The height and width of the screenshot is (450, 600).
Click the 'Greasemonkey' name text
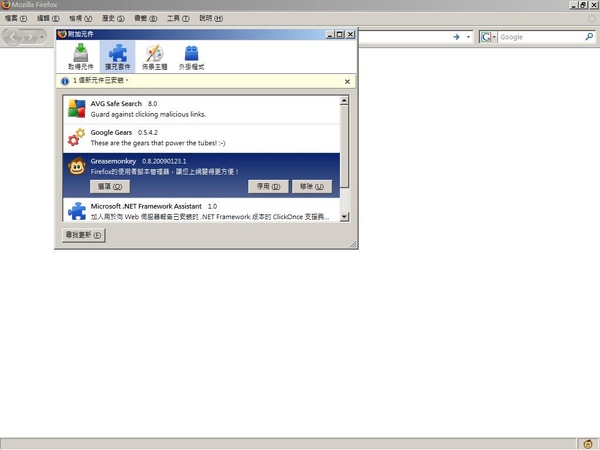(113, 161)
